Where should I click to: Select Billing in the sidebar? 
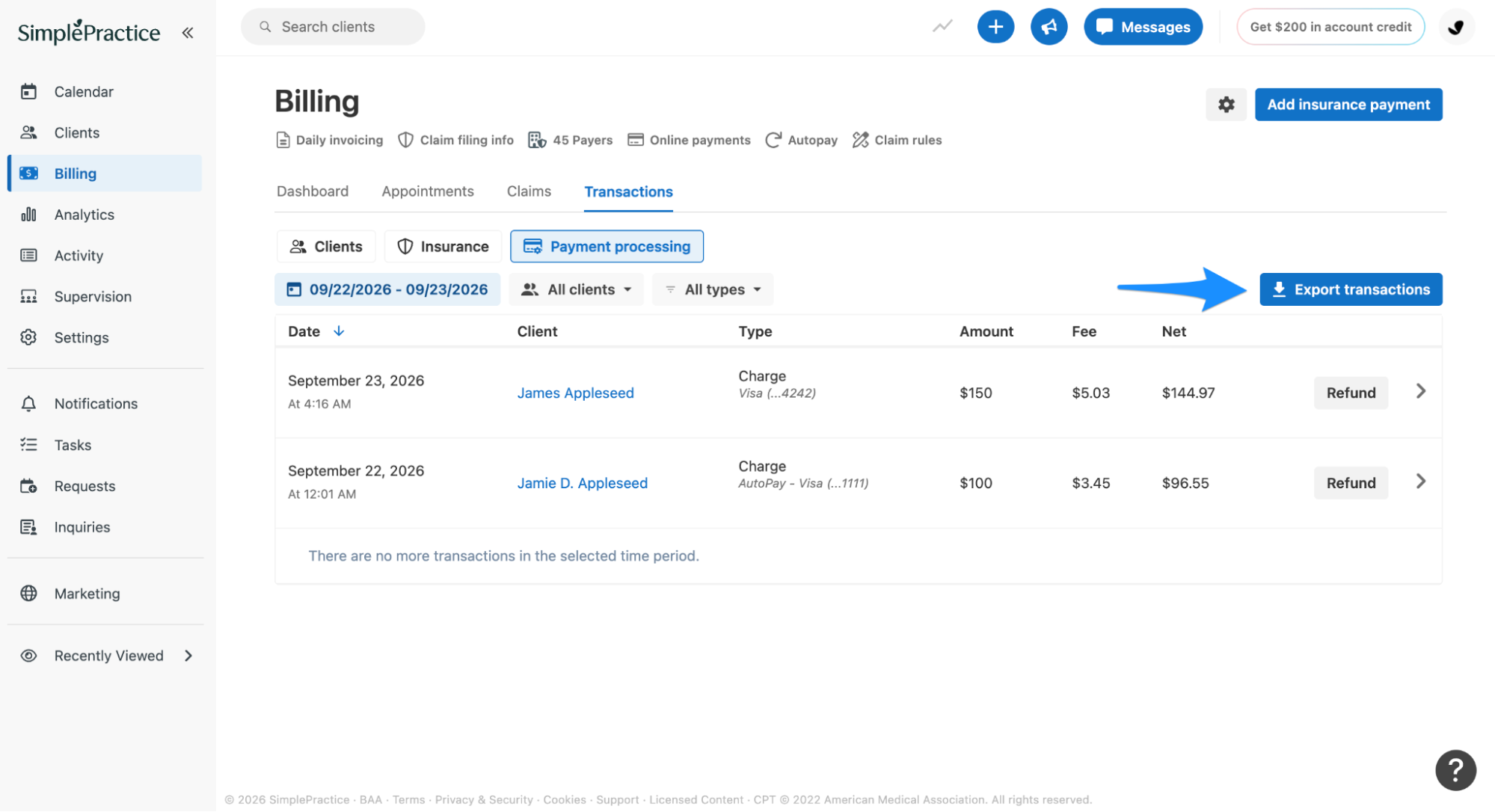(x=105, y=173)
